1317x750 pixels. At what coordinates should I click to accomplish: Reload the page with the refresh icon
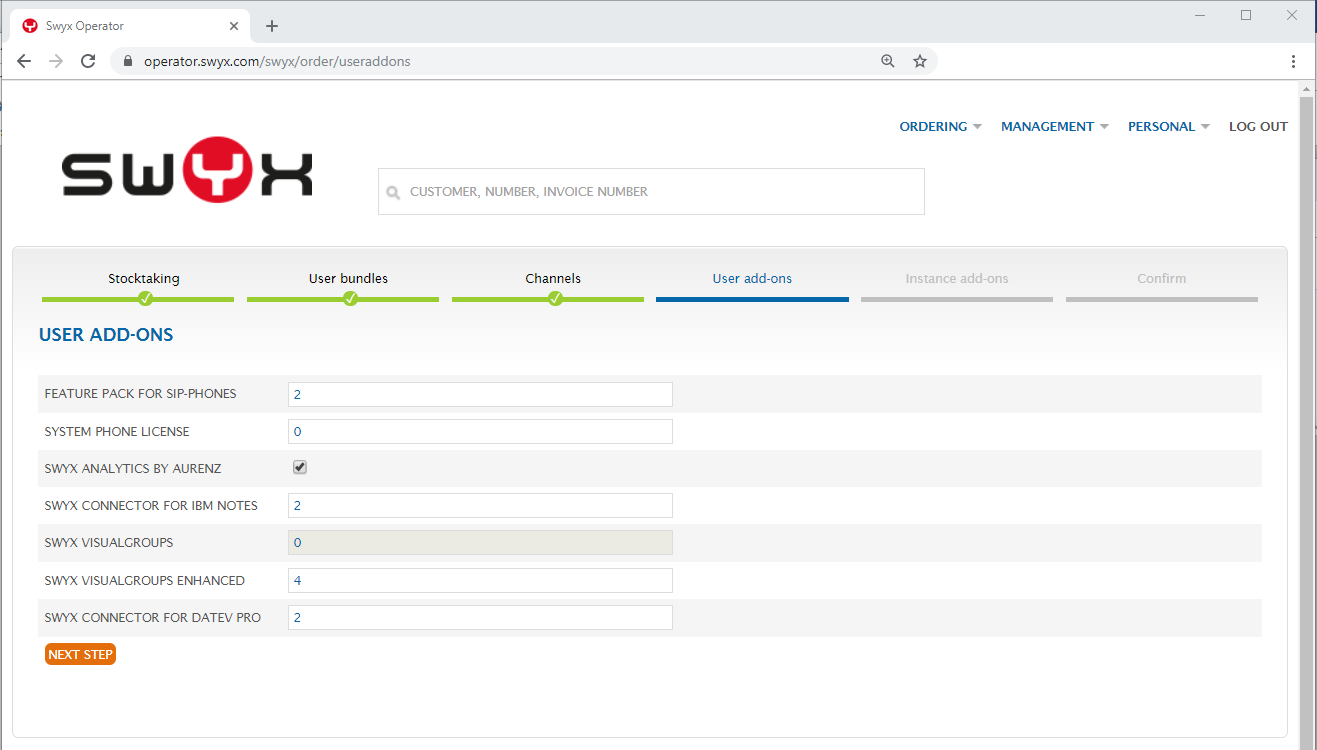pyautogui.click(x=88, y=61)
